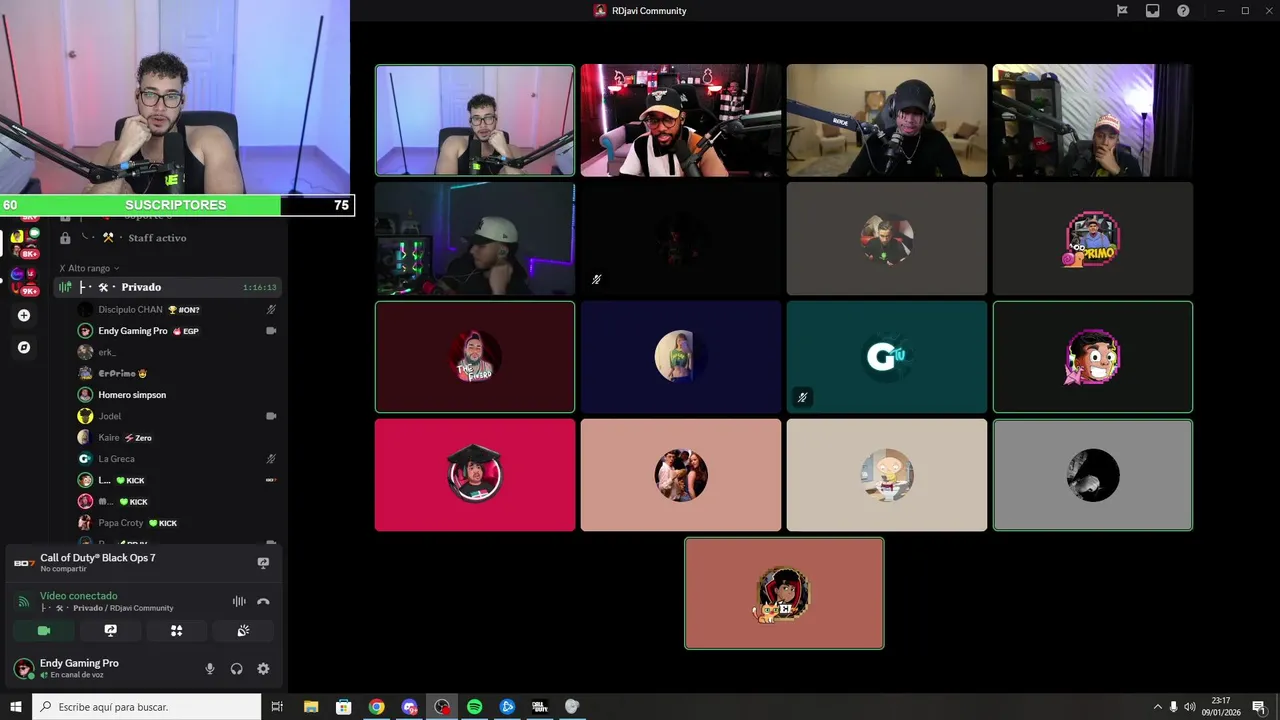Toggle the camera button in voice panel
1280x720 pixels.
[x=44, y=631]
